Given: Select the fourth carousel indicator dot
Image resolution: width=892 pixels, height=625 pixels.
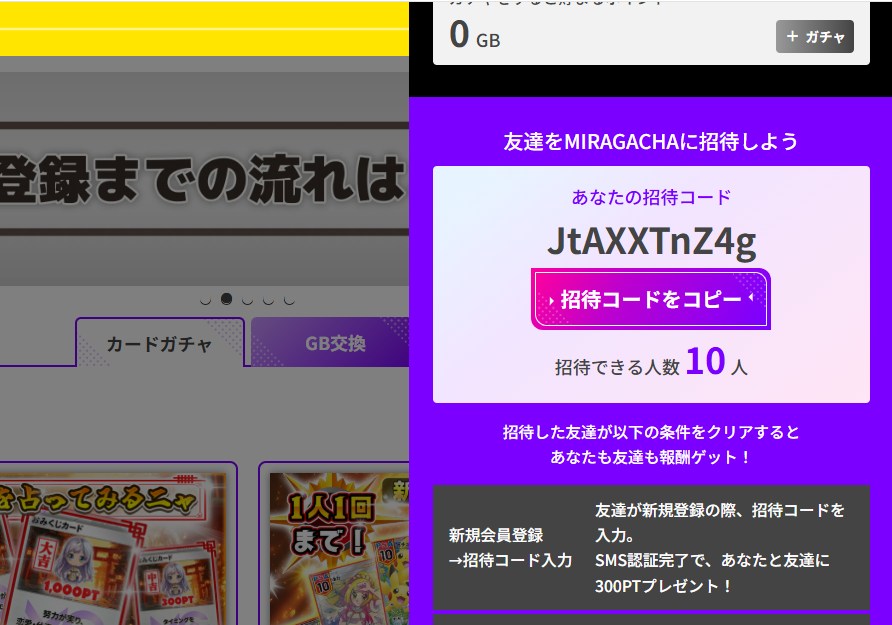Looking at the screenshot, I should click(269, 299).
